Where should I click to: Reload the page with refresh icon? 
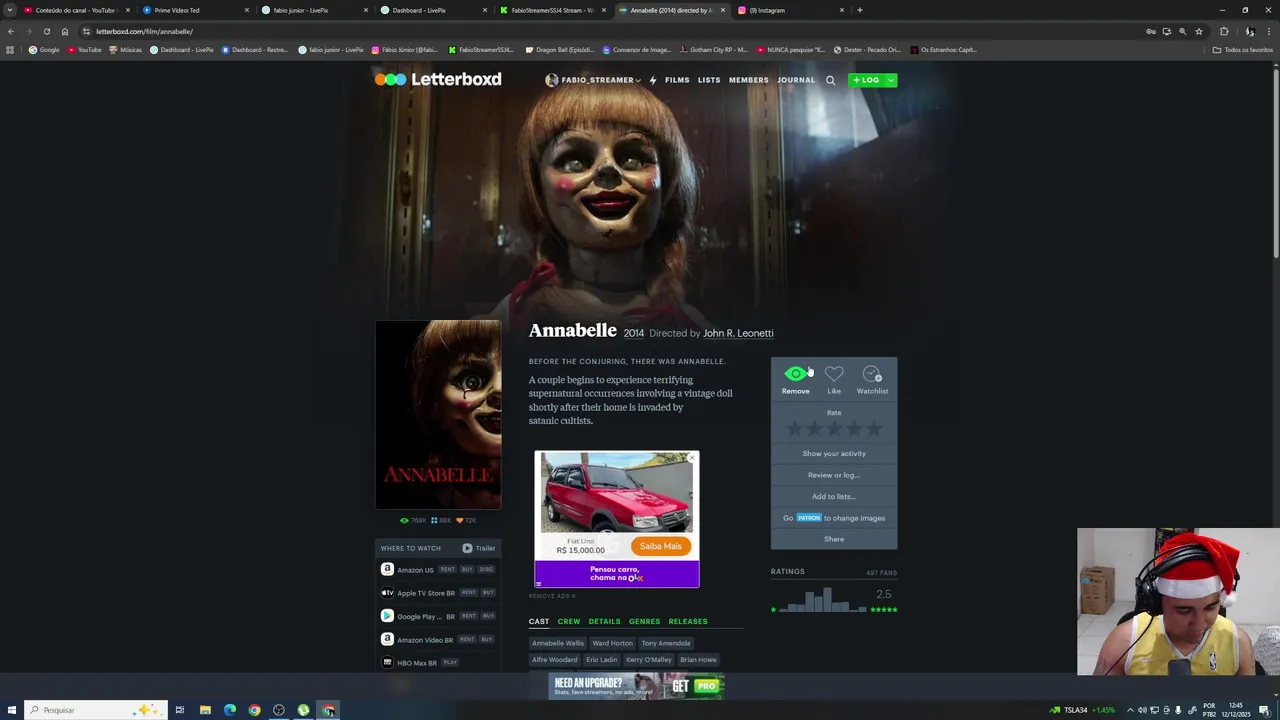coord(46,31)
